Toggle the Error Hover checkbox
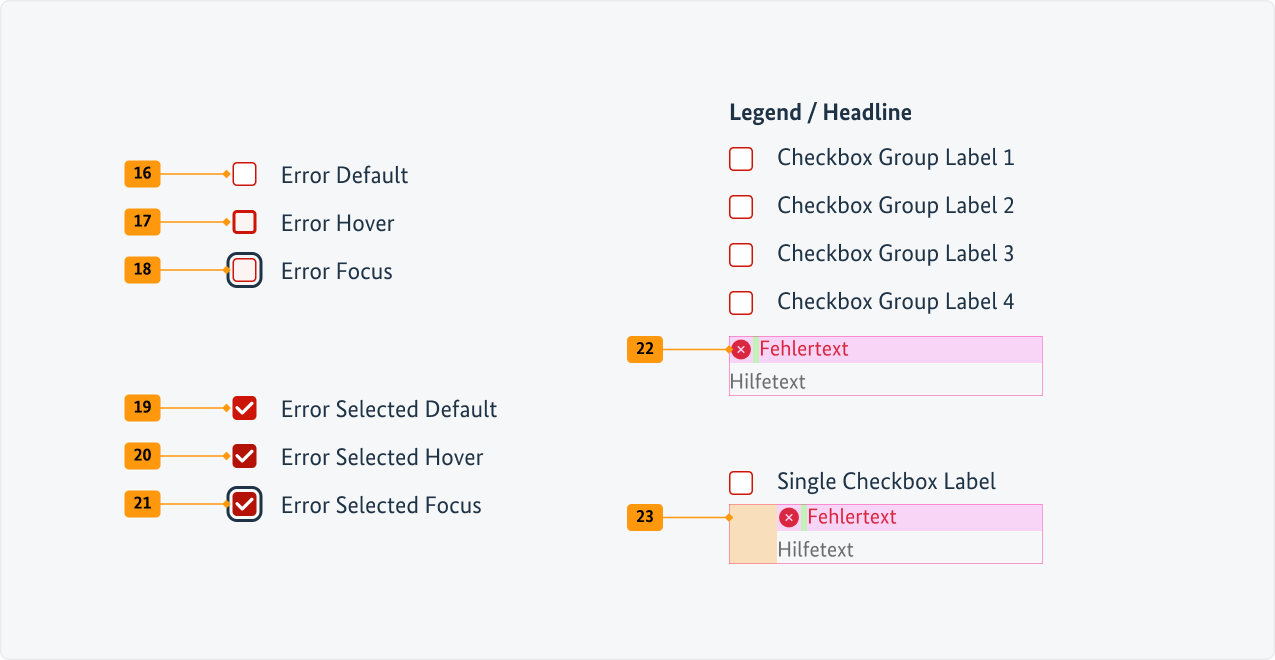The width and height of the screenshot is (1275, 660). coord(245,222)
